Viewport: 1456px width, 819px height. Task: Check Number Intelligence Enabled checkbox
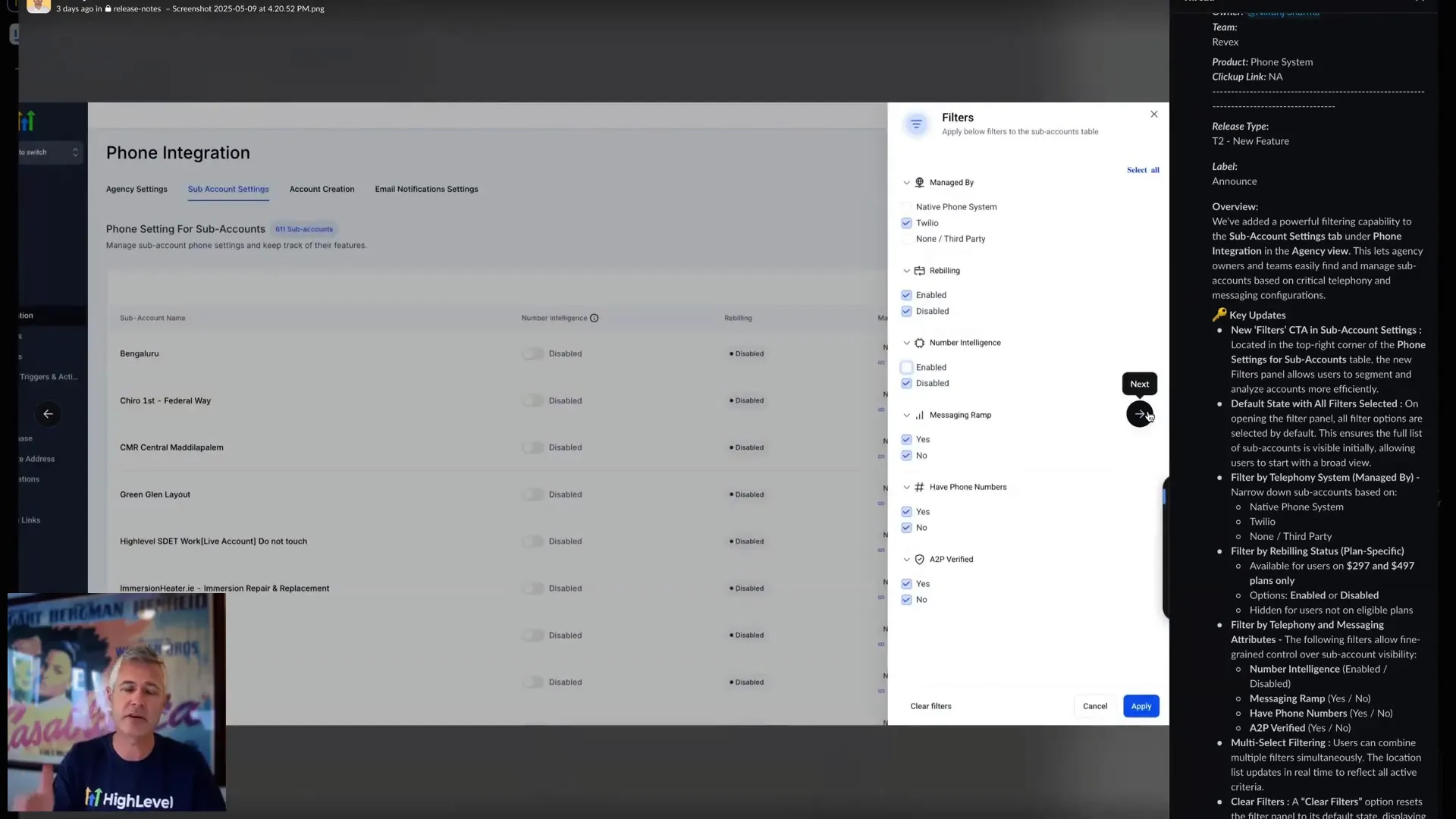click(x=906, y=367)
